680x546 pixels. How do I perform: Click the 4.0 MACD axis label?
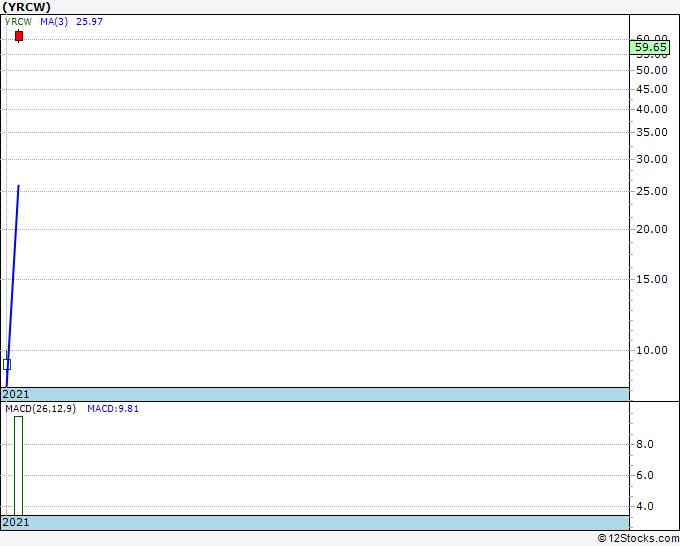pyautogui.click(x=645, y=506)
